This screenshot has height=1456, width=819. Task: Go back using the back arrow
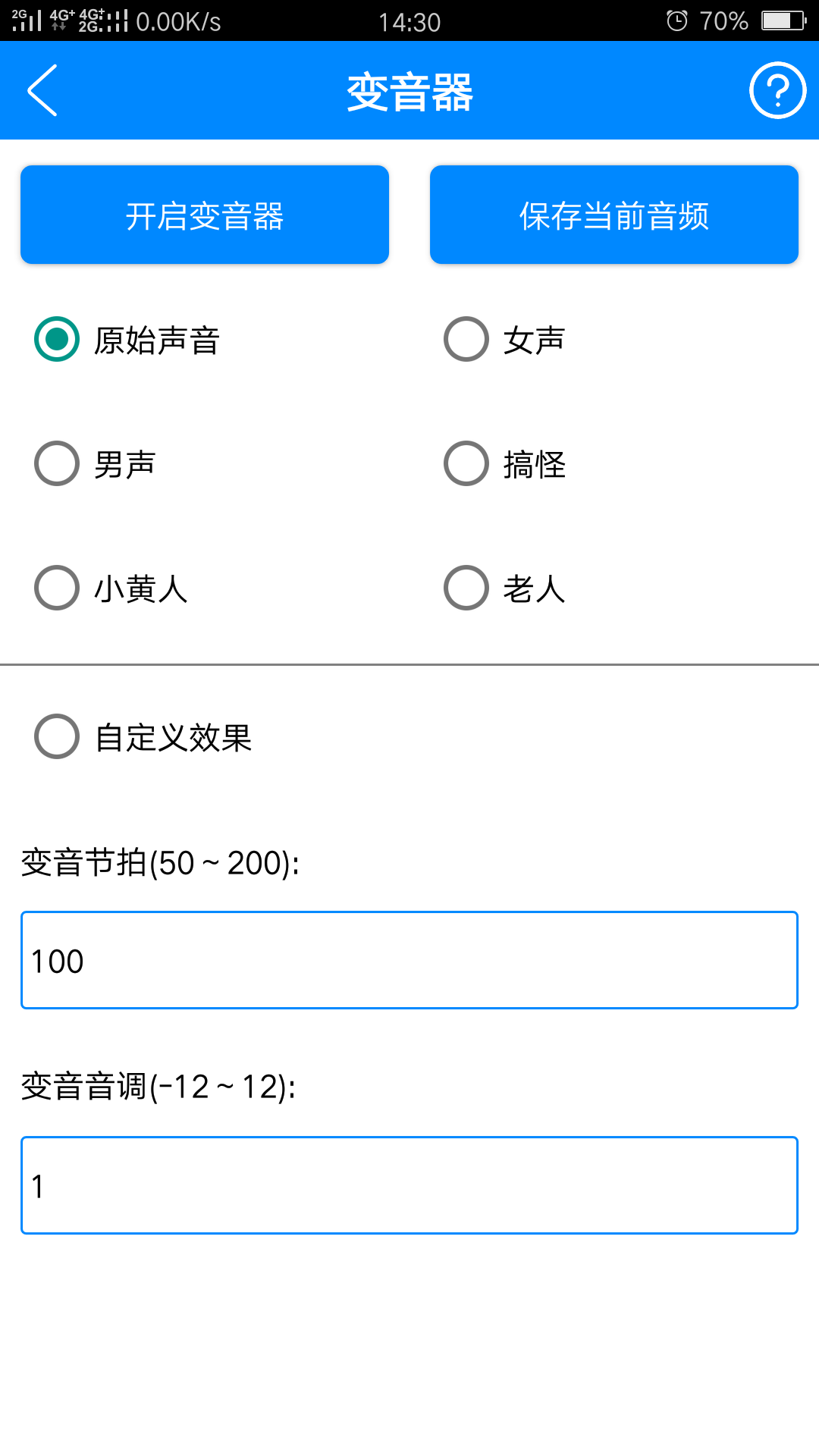point(42,90)
